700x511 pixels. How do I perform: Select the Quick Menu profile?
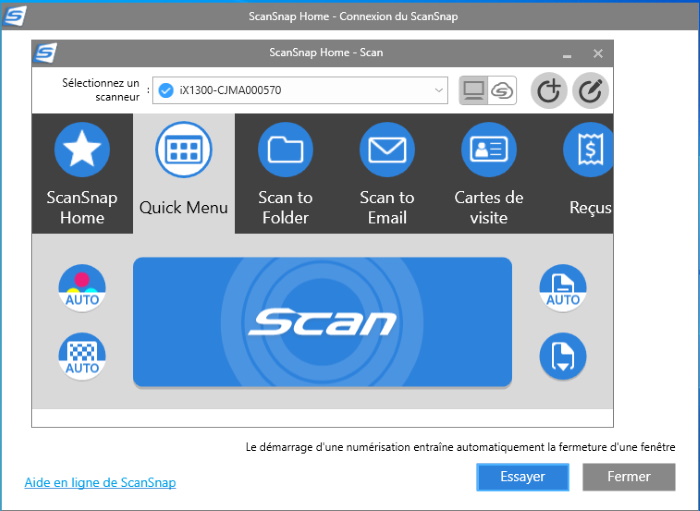click(184, 173)
